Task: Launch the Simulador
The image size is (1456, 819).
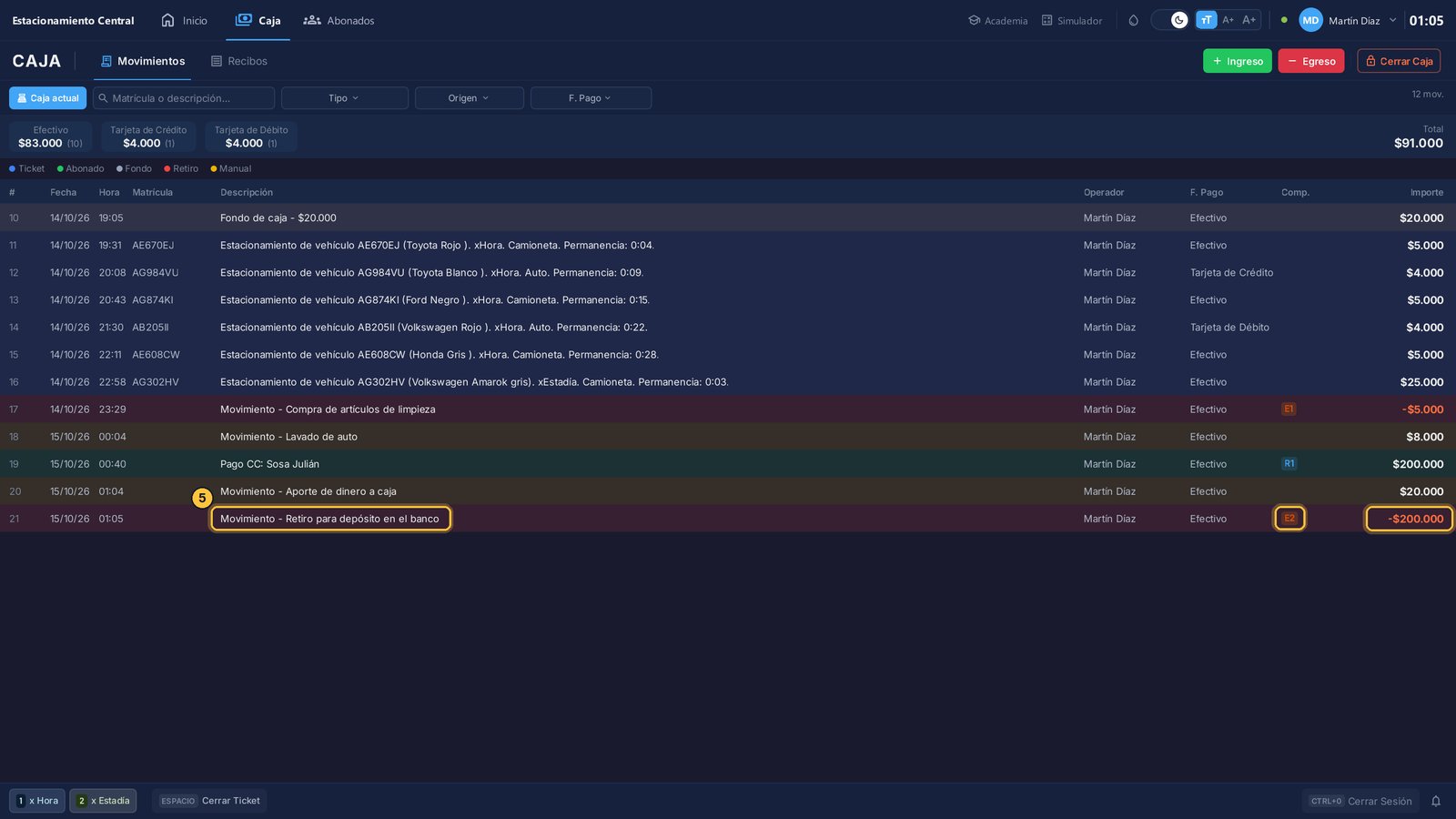Action: (x=1071, y=20)
